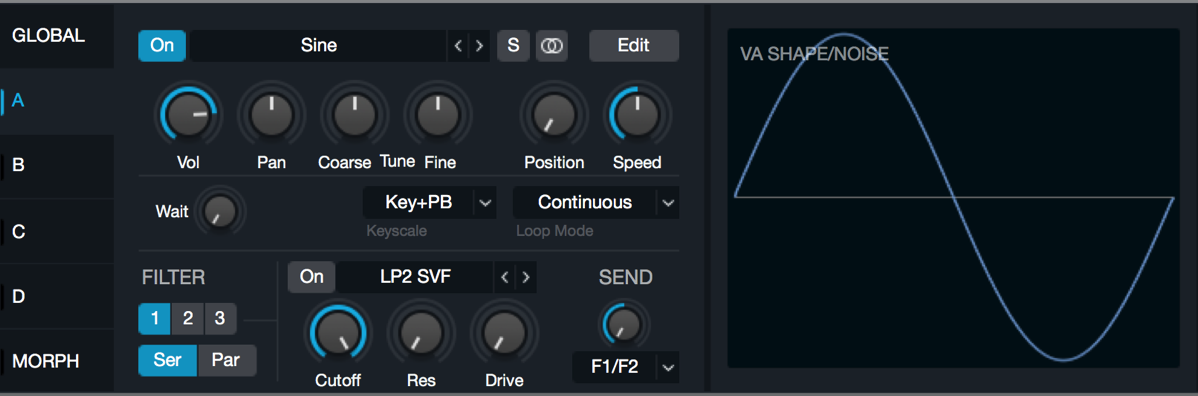Switch filter routing to Par
Image resolution: width=1198 pixels, height=396 pixels.
coord(227,360)
